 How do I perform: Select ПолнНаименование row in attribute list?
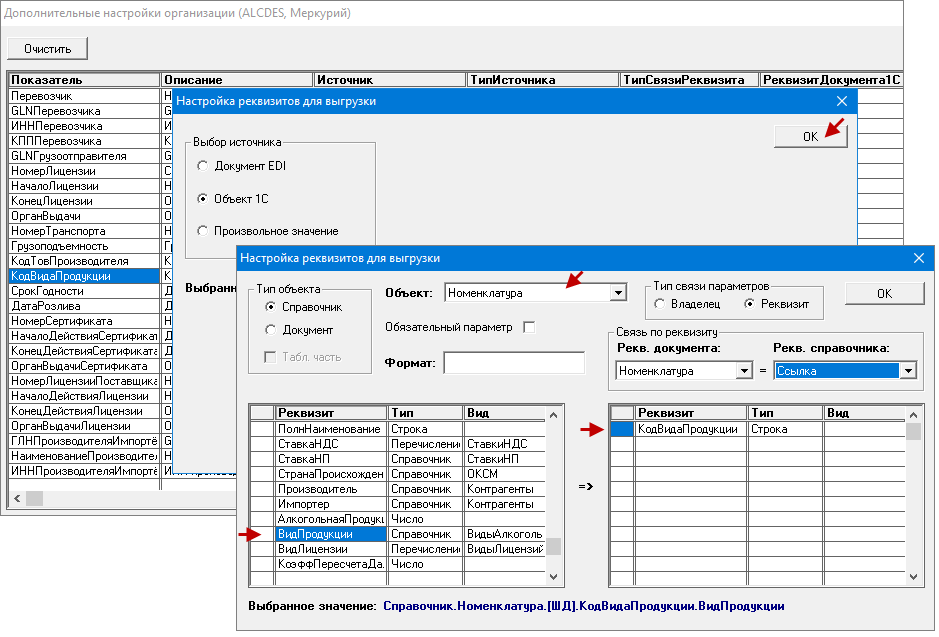pyautogui.click(x=398, y=429)
